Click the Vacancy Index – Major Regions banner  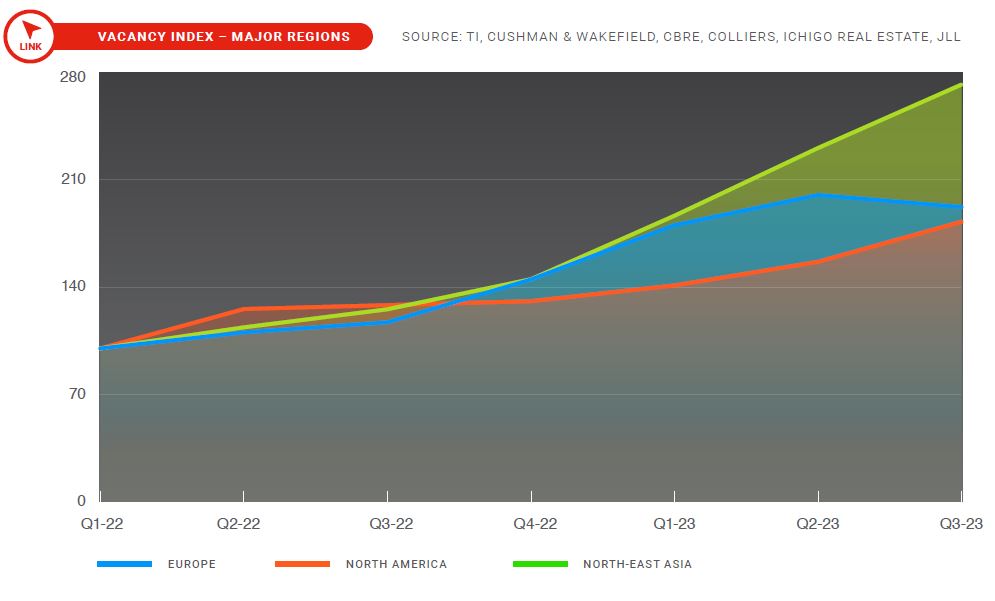click(223, 37)
